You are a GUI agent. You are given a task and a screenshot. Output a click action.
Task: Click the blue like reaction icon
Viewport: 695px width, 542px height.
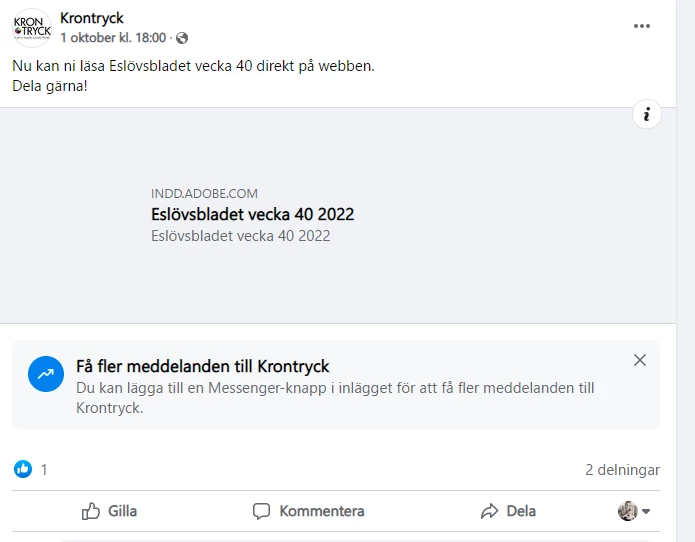[x=23, y=469]
